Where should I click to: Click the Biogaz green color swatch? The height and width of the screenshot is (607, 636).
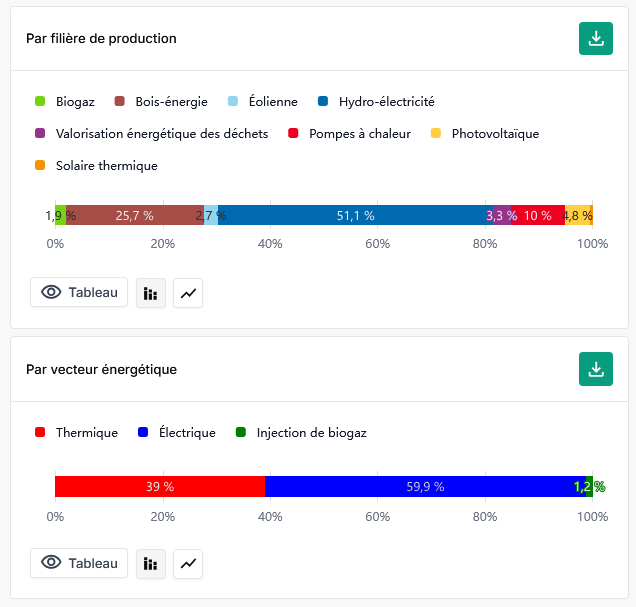pos(40,101)
